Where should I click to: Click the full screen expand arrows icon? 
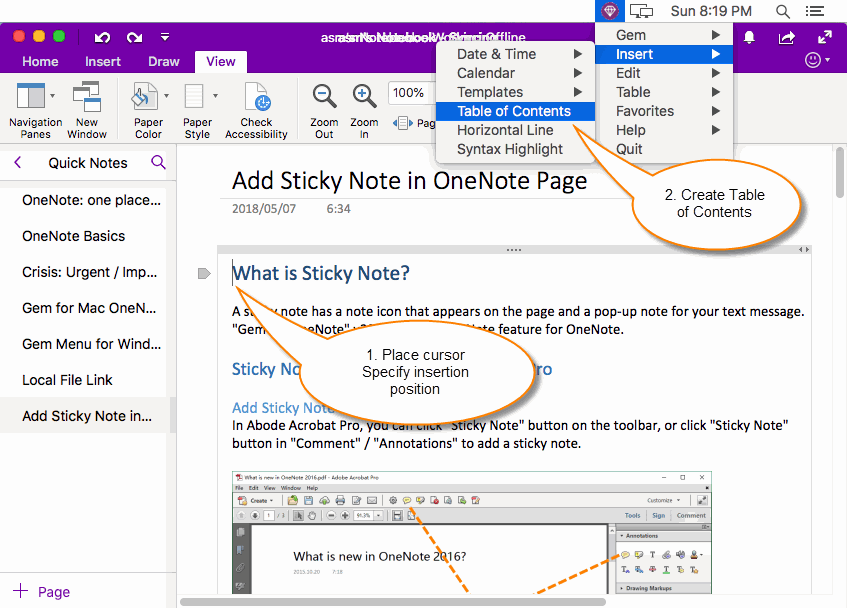825,37
